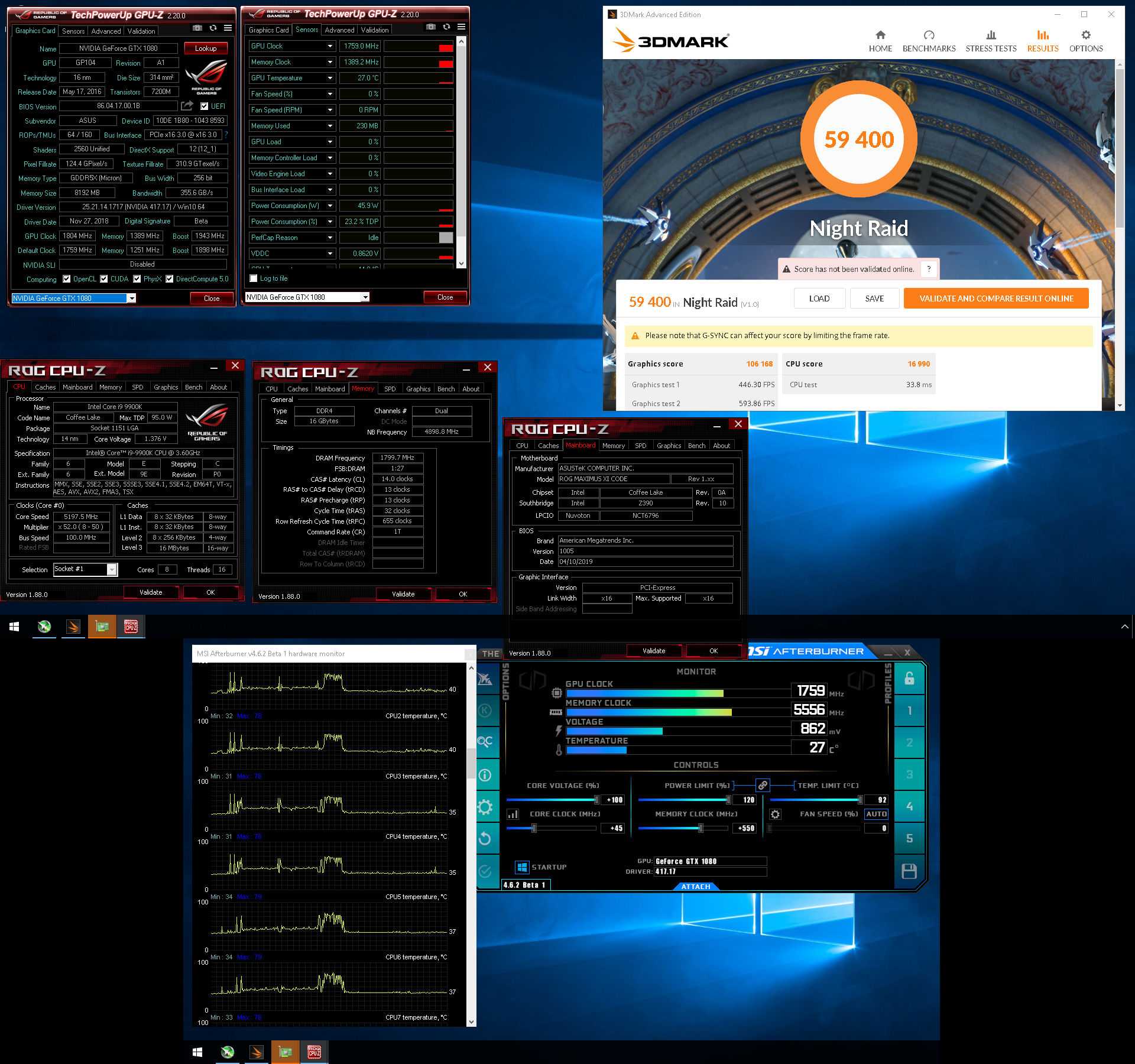Click Afterburner information icon
This screenshot has width=1135, height=1064.
coord(485,775)
